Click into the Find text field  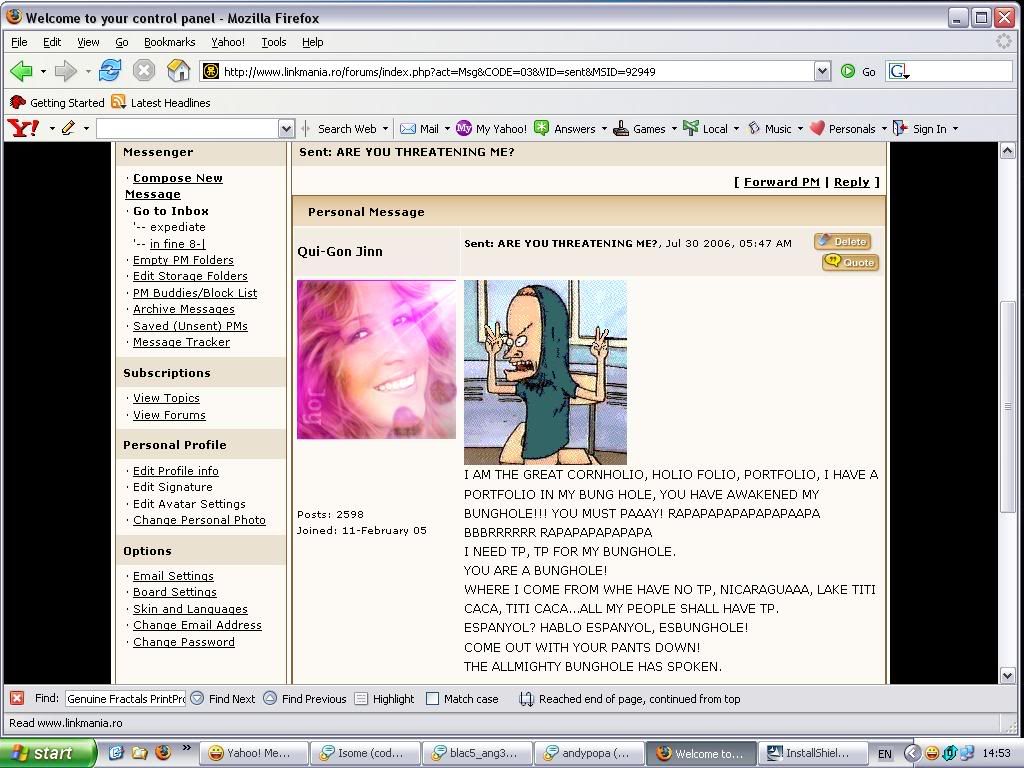click(125, 699)
